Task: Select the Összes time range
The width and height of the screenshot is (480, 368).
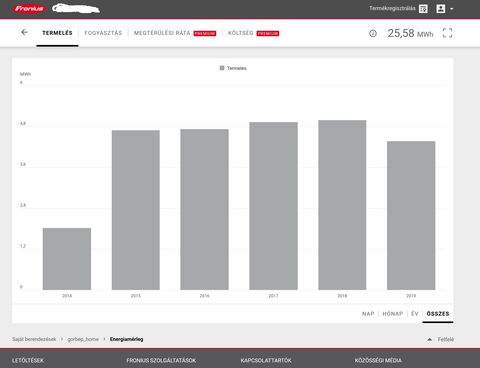Action: pos(438,314)
